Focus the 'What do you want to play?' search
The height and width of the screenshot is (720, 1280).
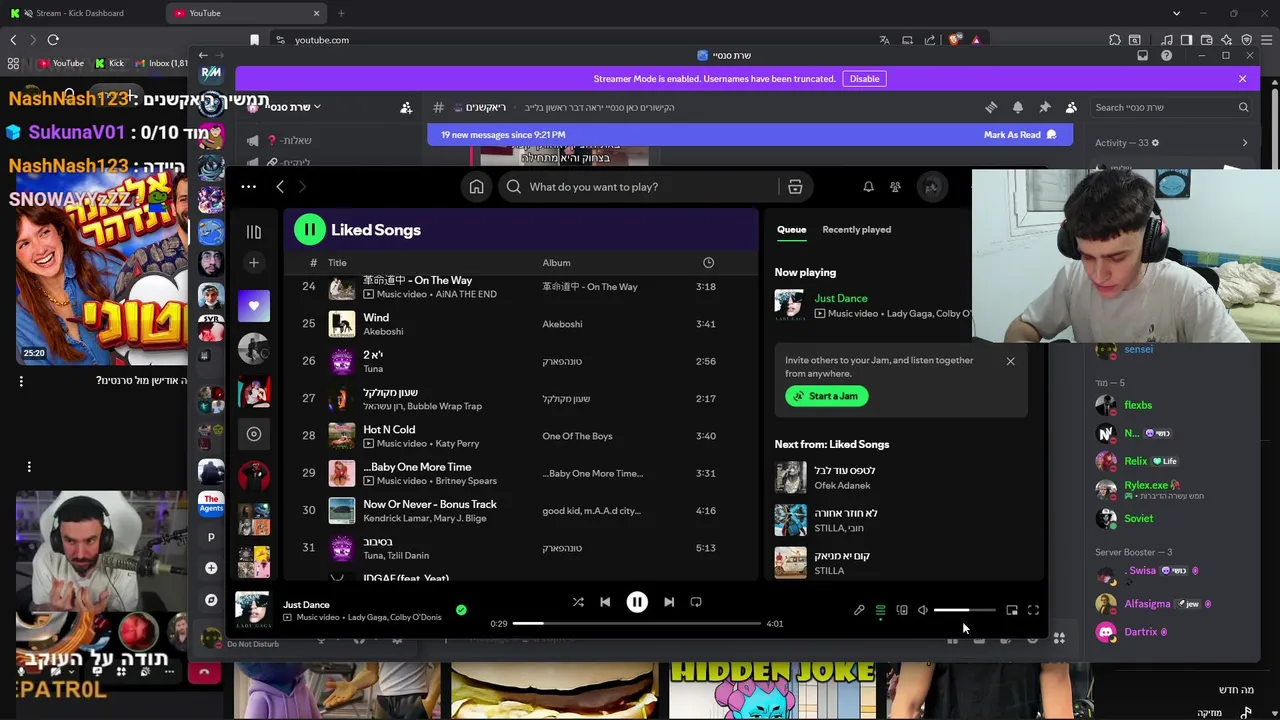tap(640, 187)
